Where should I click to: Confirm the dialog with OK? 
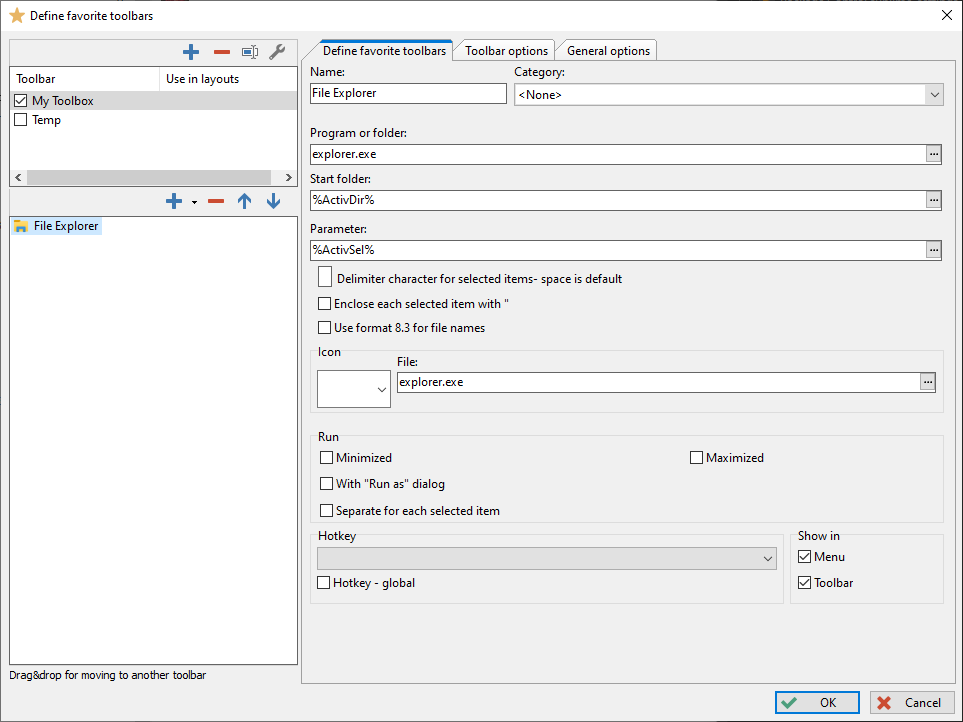[x=816, y=703]
